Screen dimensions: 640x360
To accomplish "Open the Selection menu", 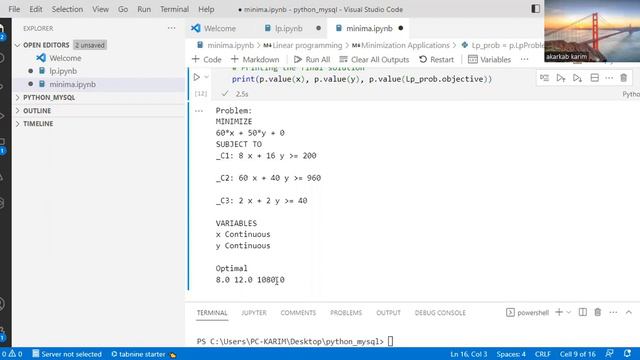I will tap(67, 9).
